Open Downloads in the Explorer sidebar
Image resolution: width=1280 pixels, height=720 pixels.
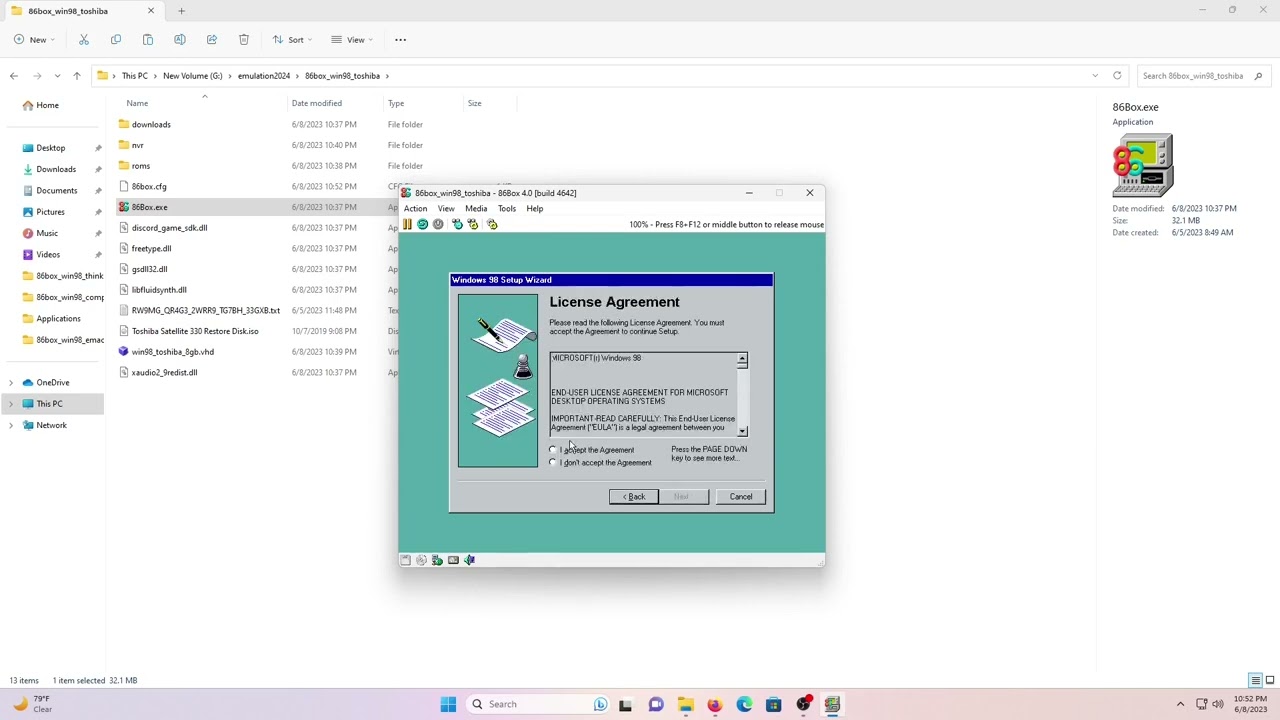pos(56,170)
